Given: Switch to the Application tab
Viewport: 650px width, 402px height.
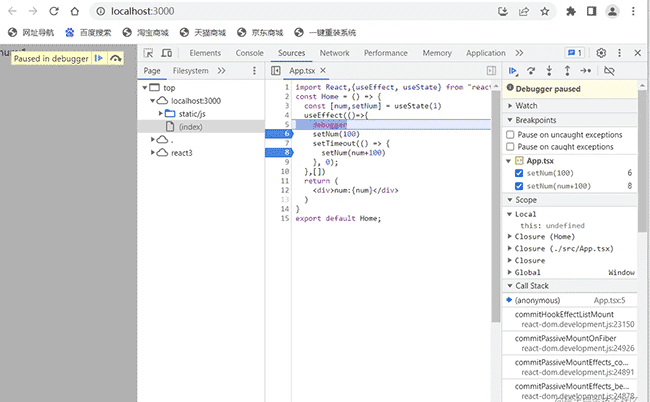Looking at the screenshot, I should (x=485, y=53).
